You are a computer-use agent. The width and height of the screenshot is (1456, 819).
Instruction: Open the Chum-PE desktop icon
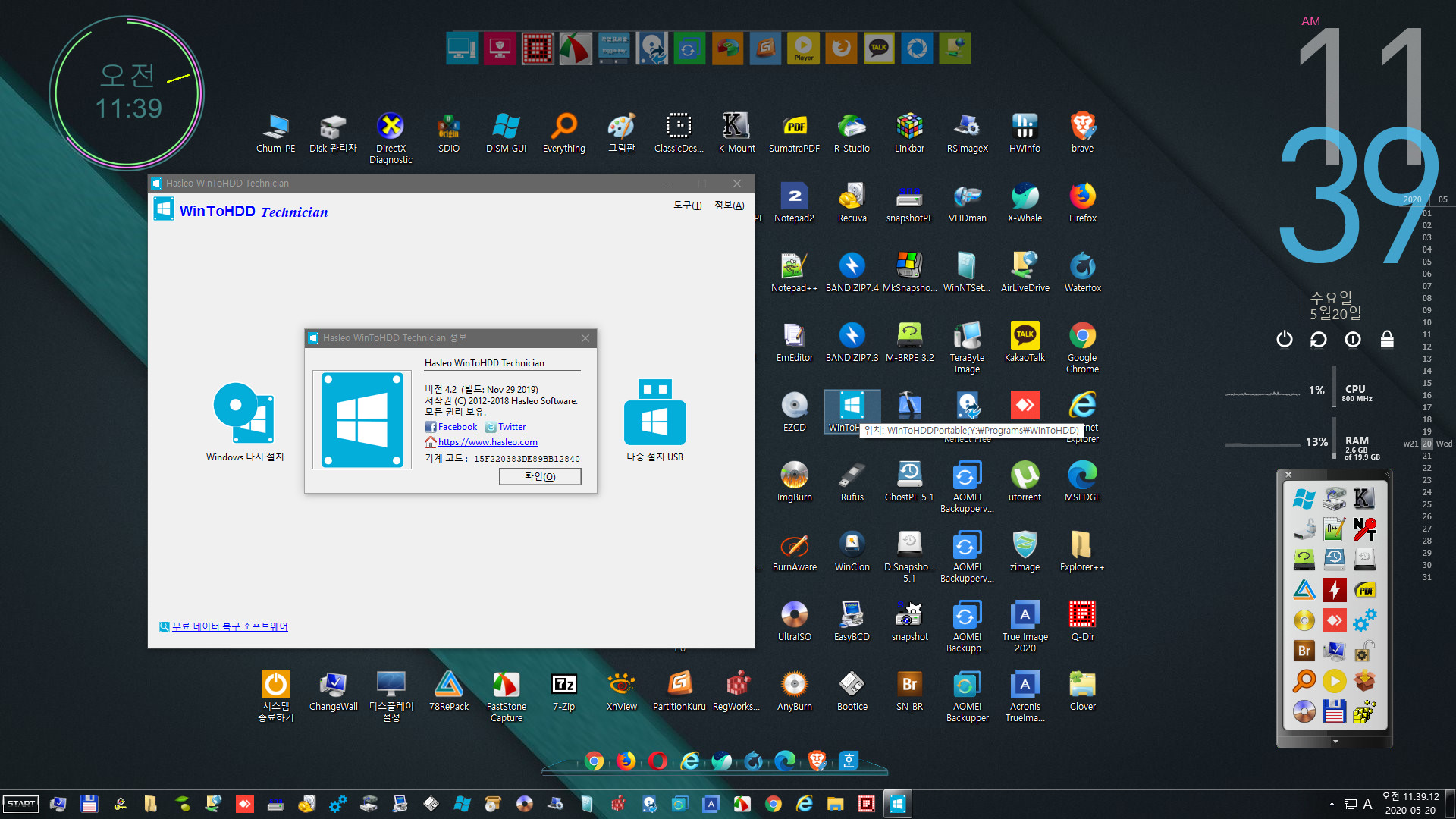[x=276, y=133]
